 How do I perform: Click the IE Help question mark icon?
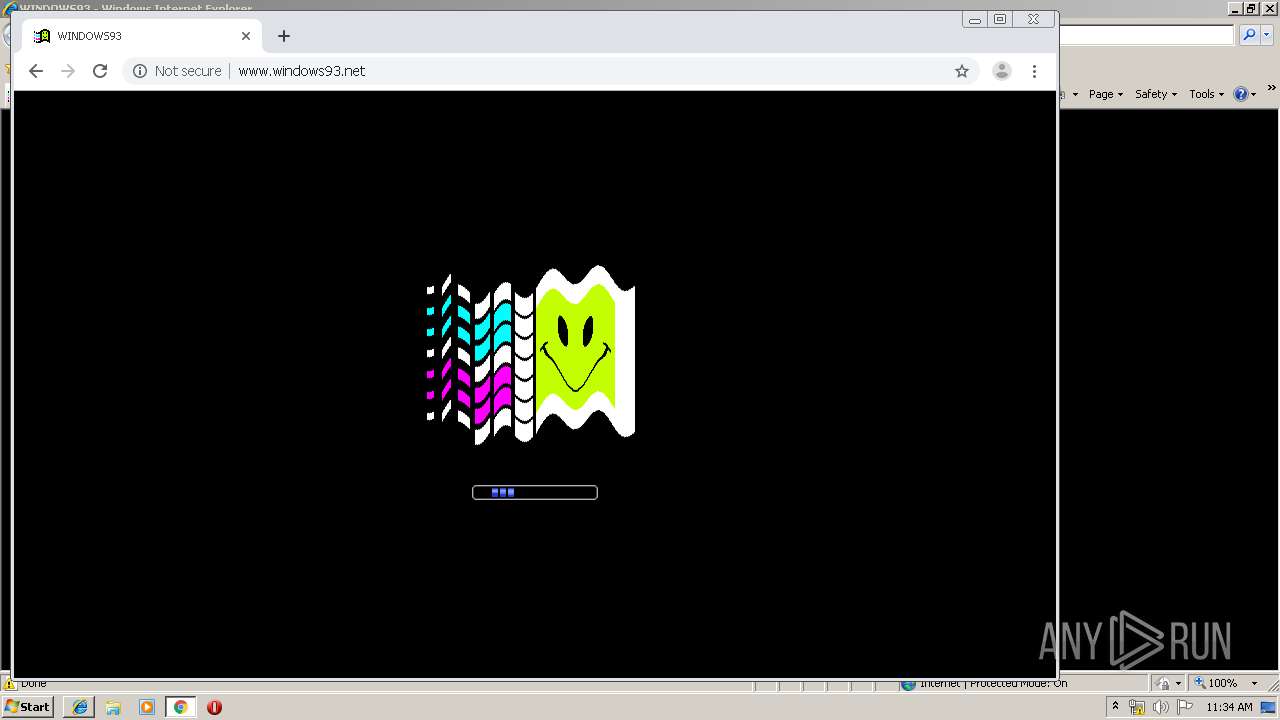[1241, 94]
